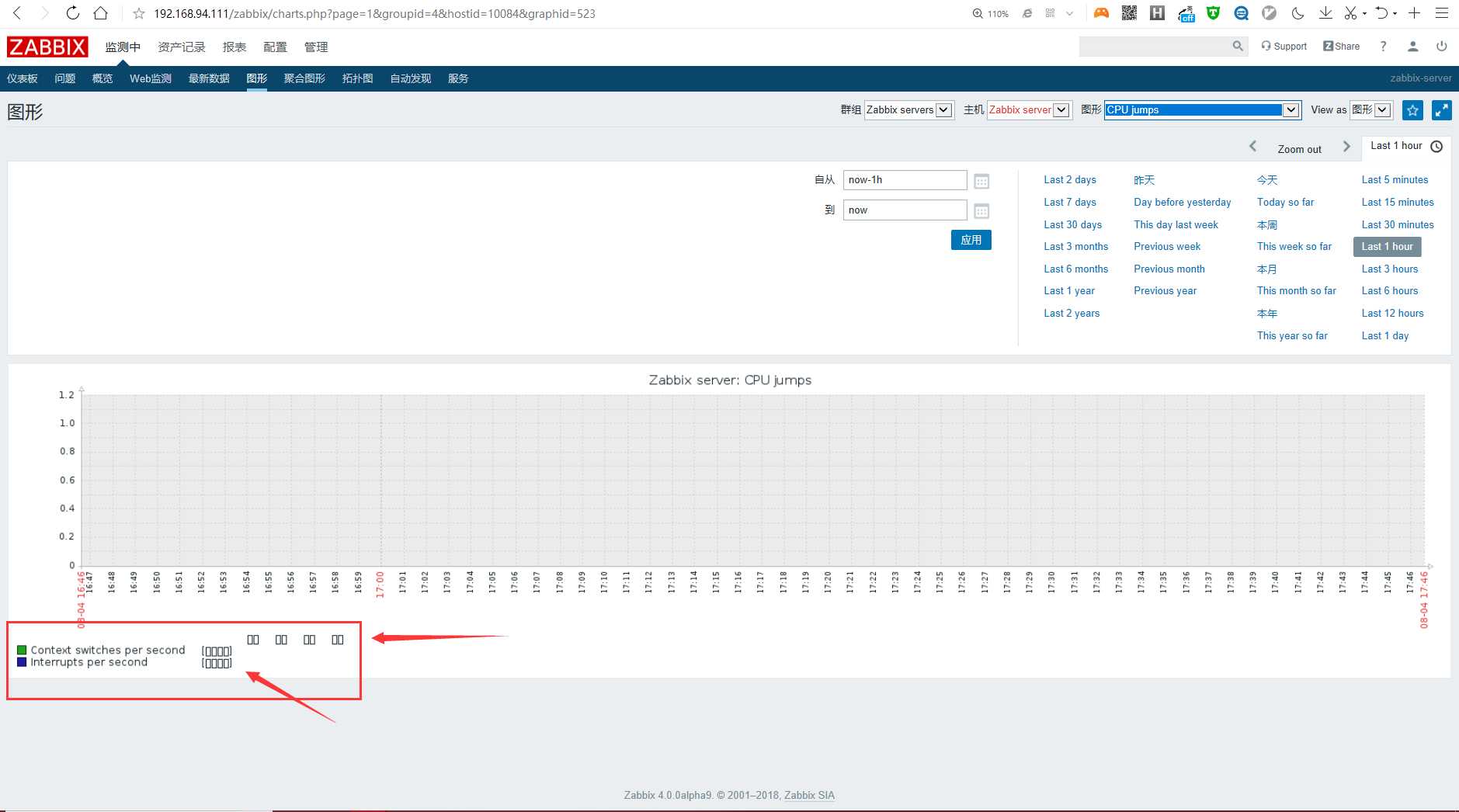Select the Last 7 days range
The width and height of the screenshot is (1459, 812).
tap(1070, 202)
